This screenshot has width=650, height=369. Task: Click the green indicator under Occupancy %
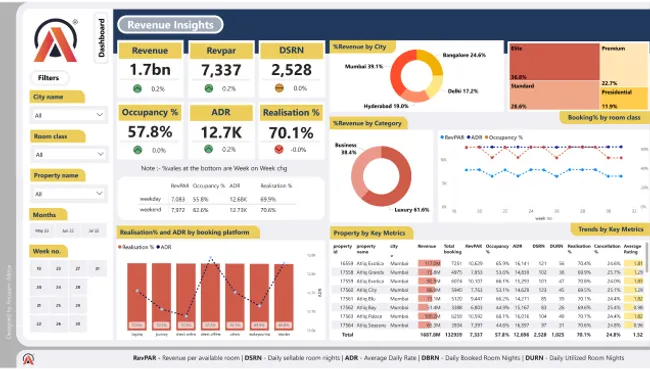pyautogui.click(x=138, y=150)
